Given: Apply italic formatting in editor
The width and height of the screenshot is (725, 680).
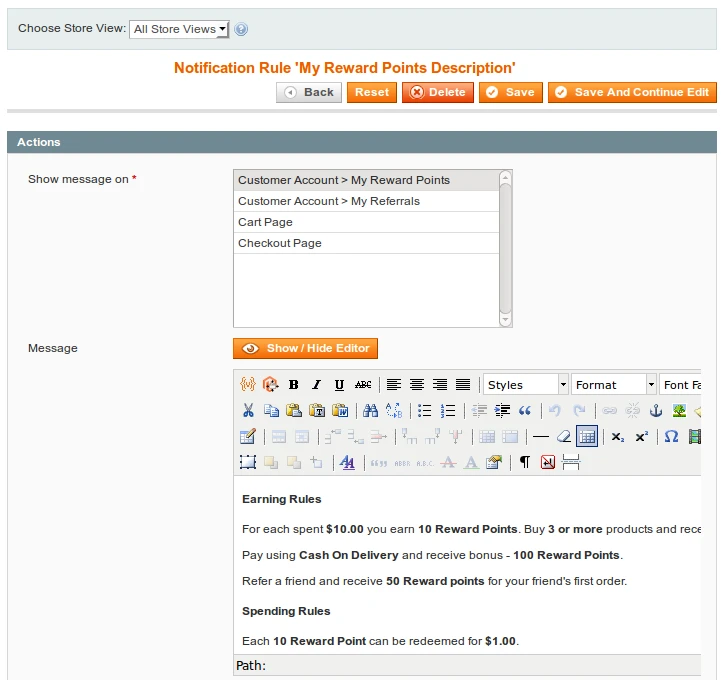Looking at the screenshot, I should point(317,385).
